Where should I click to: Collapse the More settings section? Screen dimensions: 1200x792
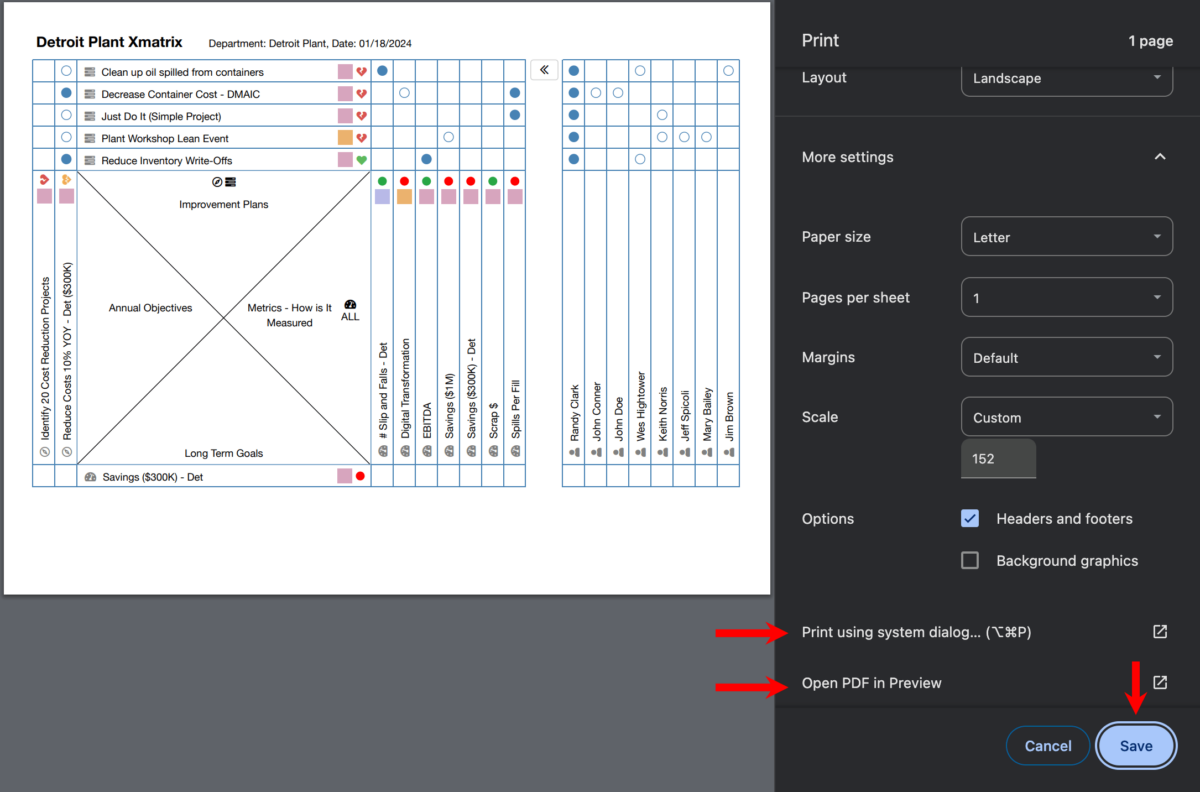tap(1160, 156)
